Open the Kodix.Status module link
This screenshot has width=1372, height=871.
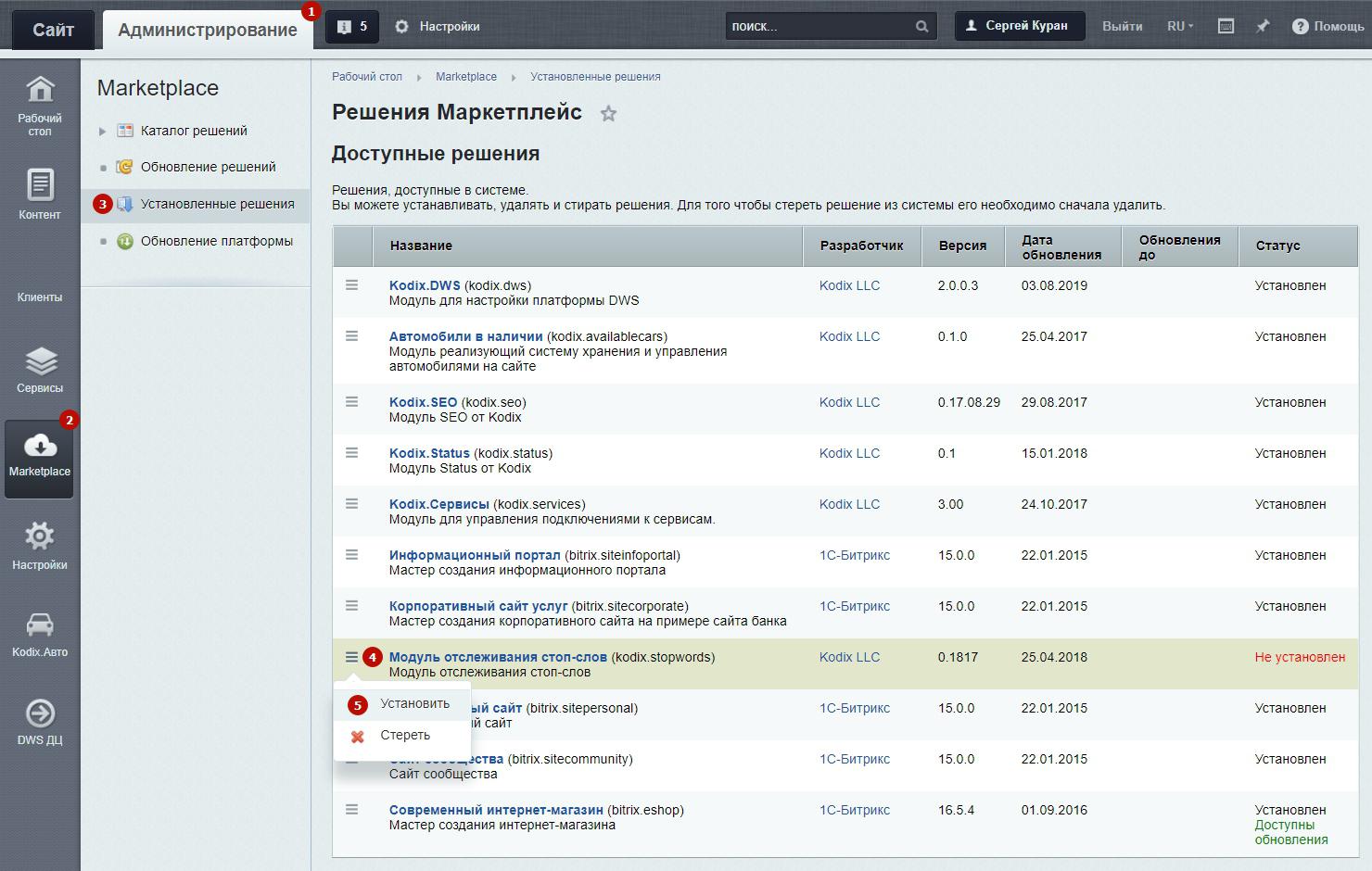coord(429,453)
